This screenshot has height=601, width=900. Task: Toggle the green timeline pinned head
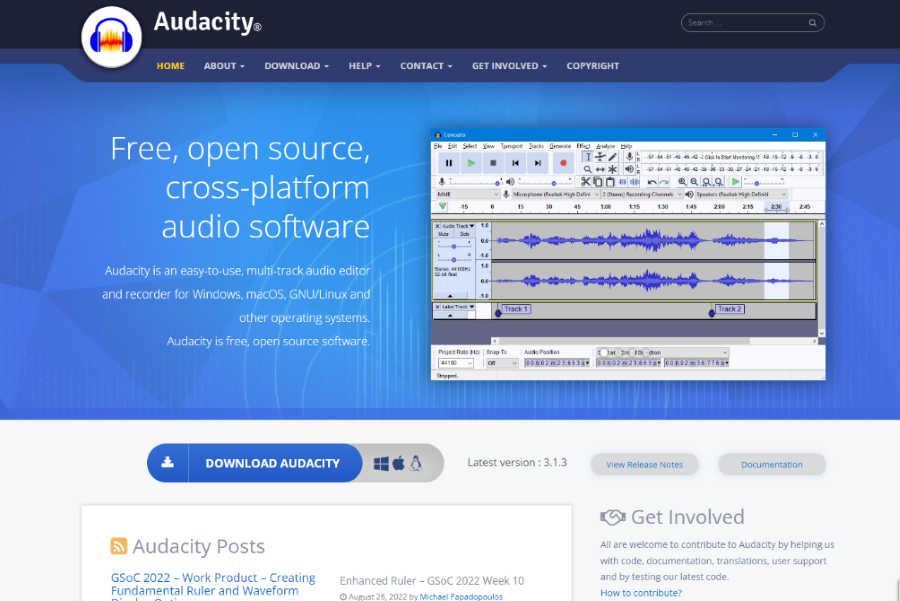tap(442, 206)
